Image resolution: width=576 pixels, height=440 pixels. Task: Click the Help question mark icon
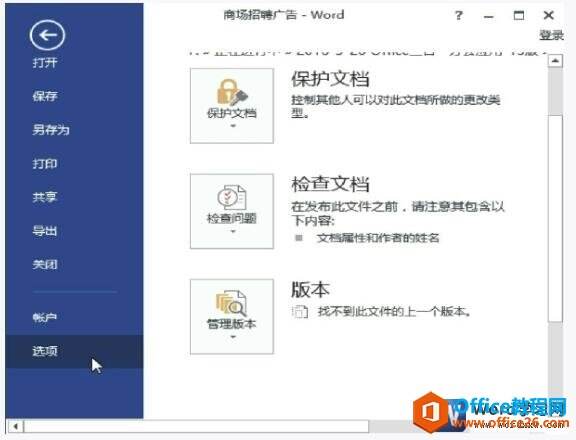[459, 15]
